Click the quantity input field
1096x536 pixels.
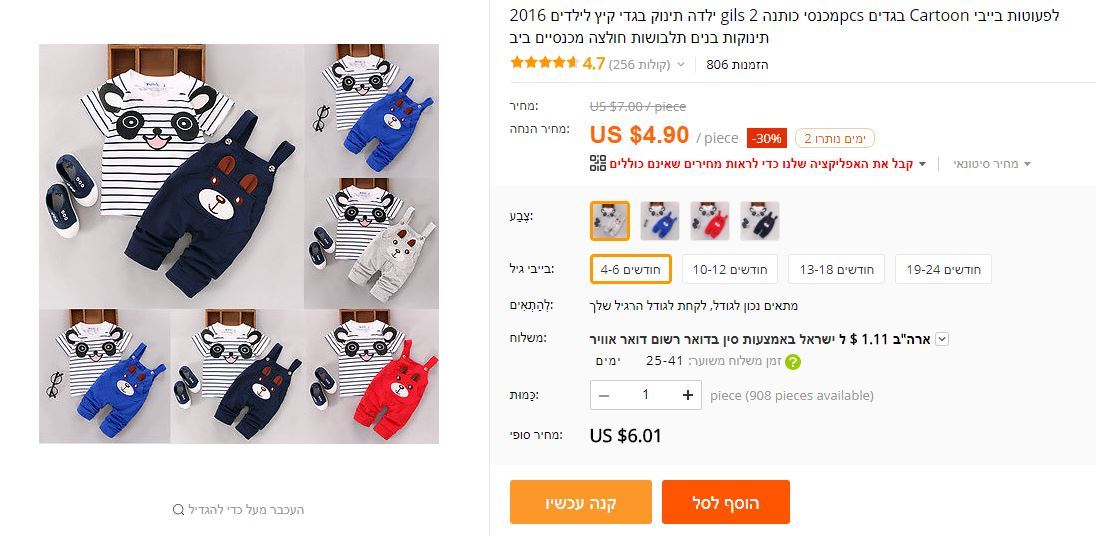[646, 395]
